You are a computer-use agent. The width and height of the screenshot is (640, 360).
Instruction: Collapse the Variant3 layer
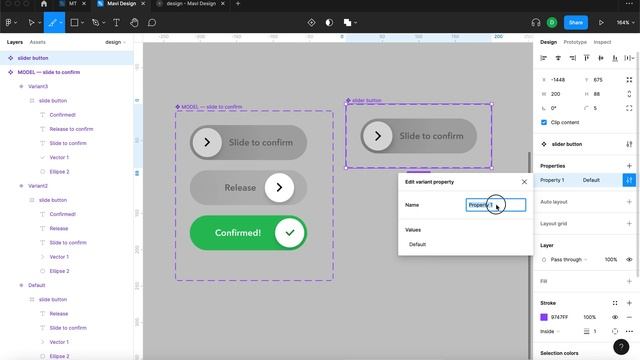(x=21, y=87)
